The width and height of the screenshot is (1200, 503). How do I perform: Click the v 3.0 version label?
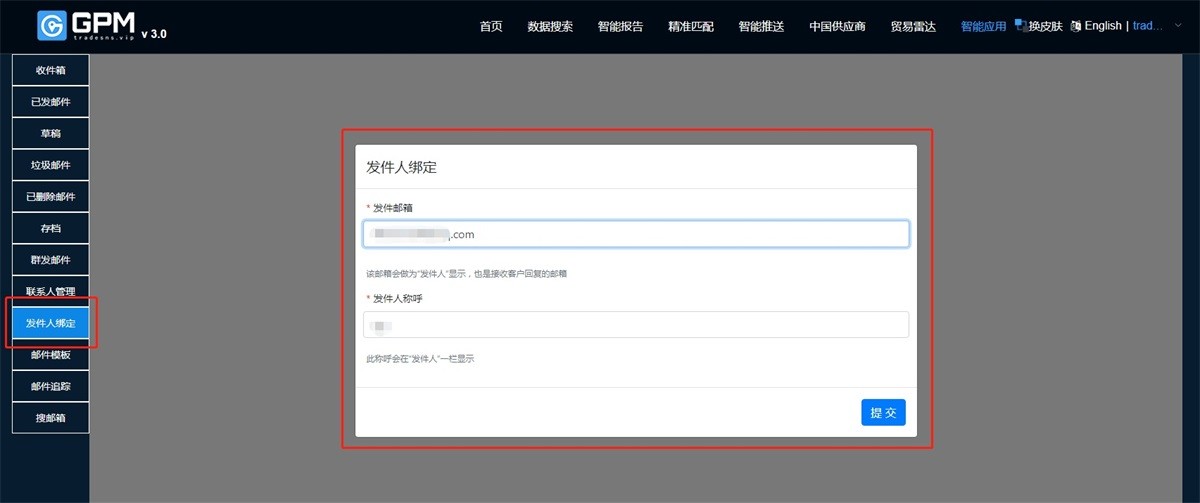coord(154,33)
